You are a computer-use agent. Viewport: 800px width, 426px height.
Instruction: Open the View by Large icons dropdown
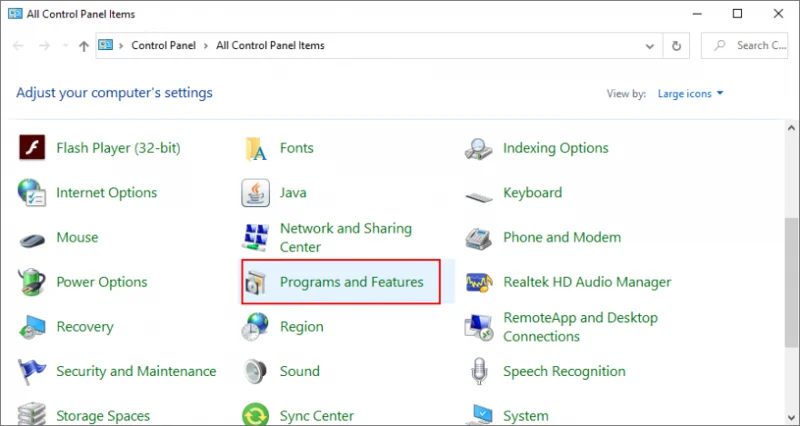pyautogui.click(x=690, y=93)
